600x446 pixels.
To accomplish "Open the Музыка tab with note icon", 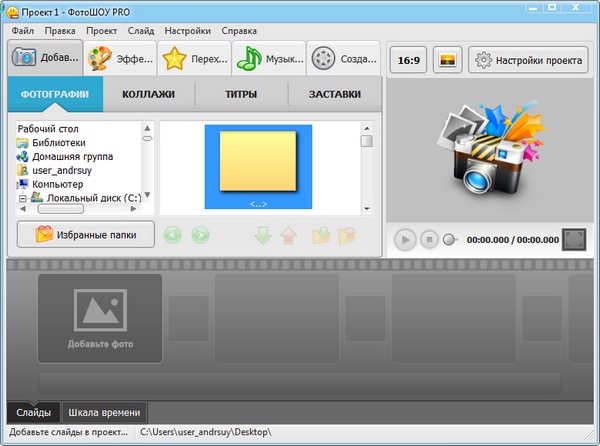I will coord(269,59).
